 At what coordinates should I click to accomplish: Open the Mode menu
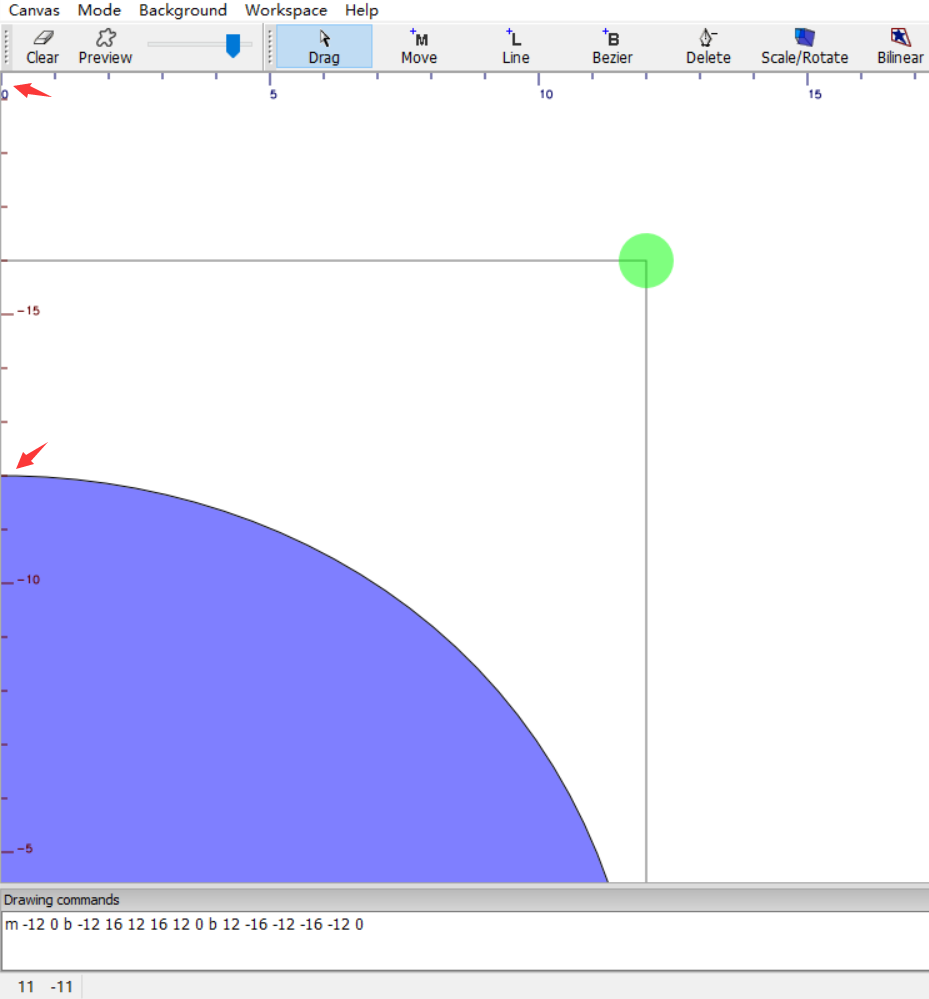[99, 10]
